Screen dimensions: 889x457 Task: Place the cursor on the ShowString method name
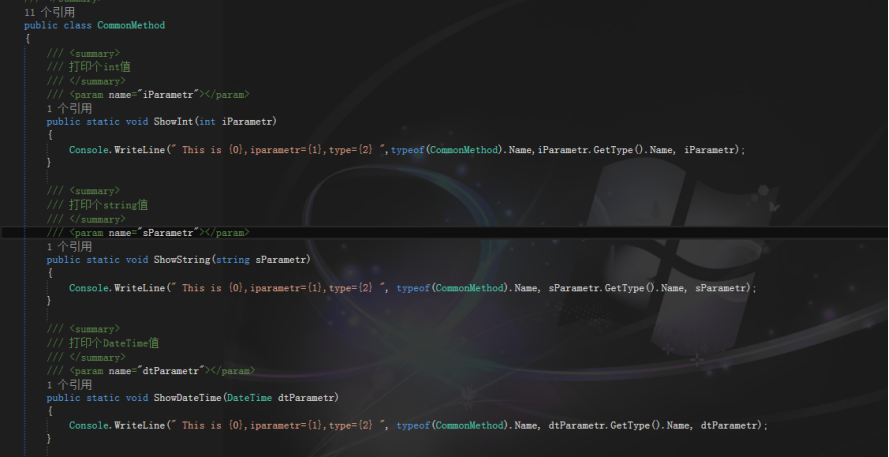(x=182, y=259)
